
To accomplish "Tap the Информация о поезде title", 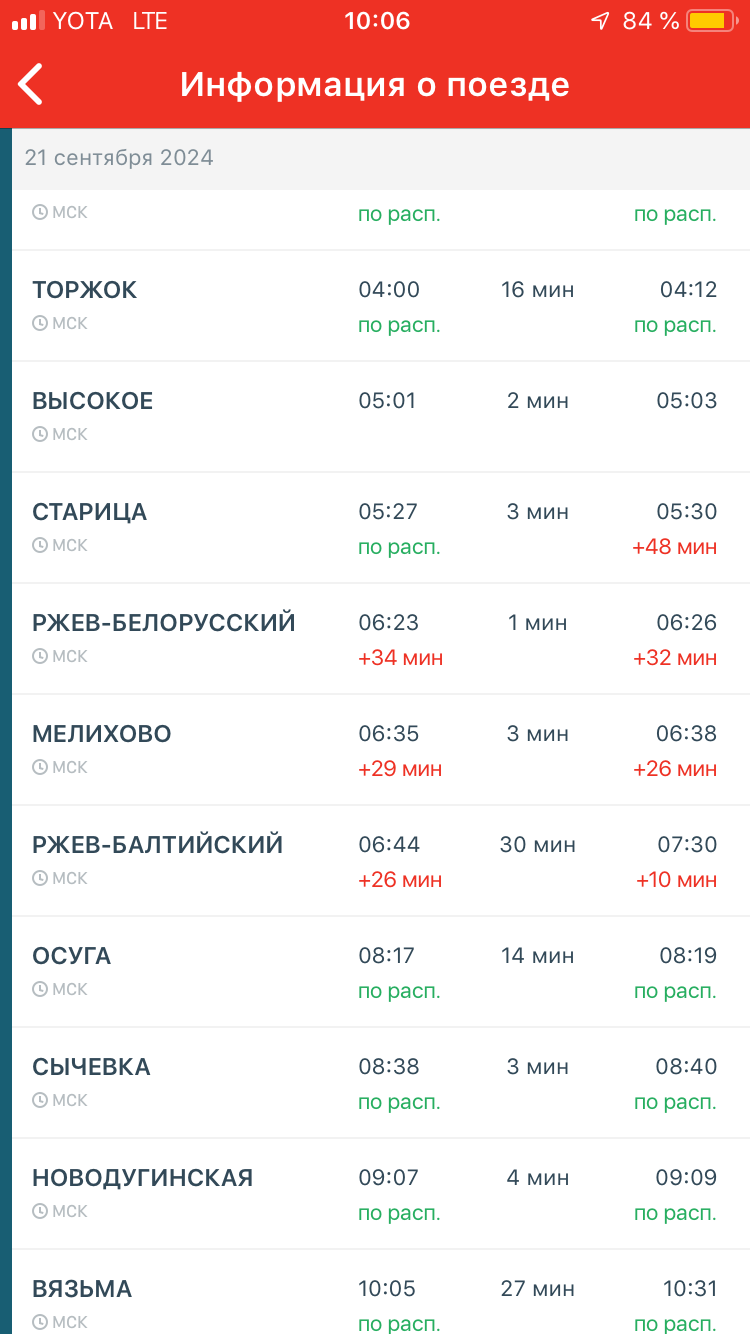I will point(374,84).
